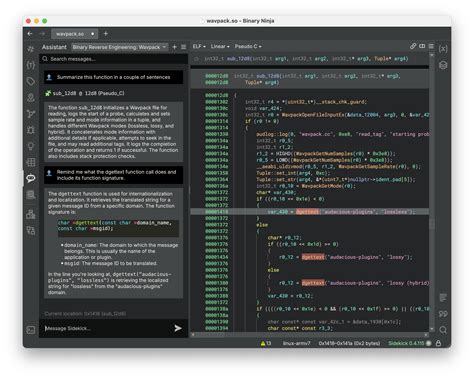The height and width of the screenshot is (378, 474).
Task: Click dgettext call on the "lossy" line
Action: [313, 257]
